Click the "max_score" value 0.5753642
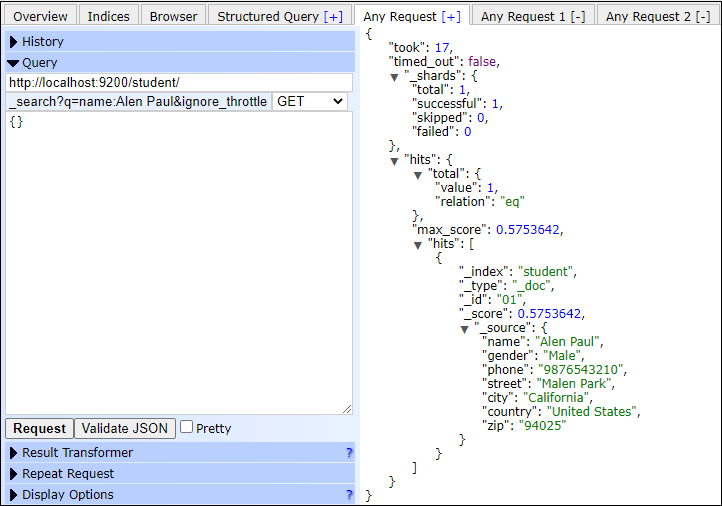The width and height of the screenshot is (722, 506). tap(528, 230)
